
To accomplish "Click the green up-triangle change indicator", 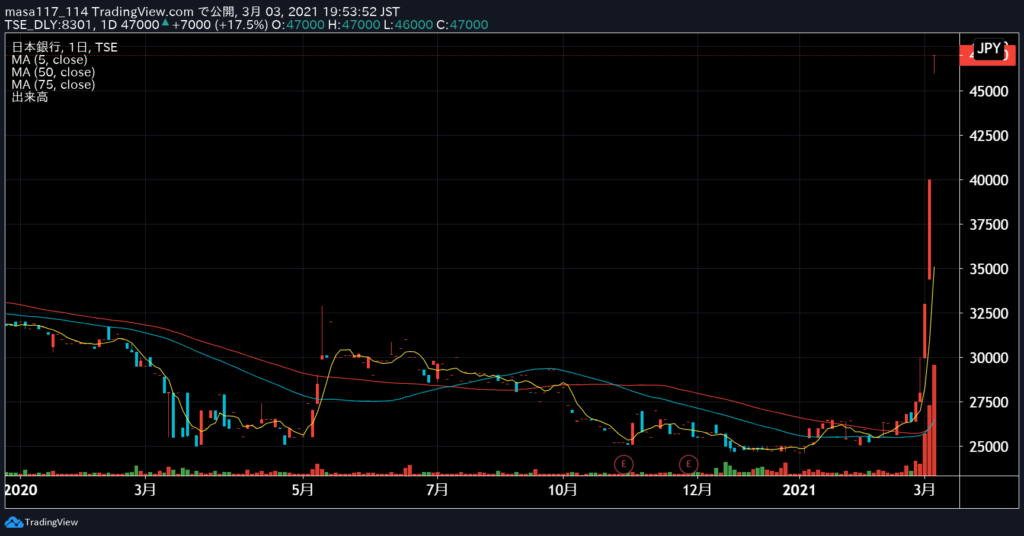I will tap(165, 24).
